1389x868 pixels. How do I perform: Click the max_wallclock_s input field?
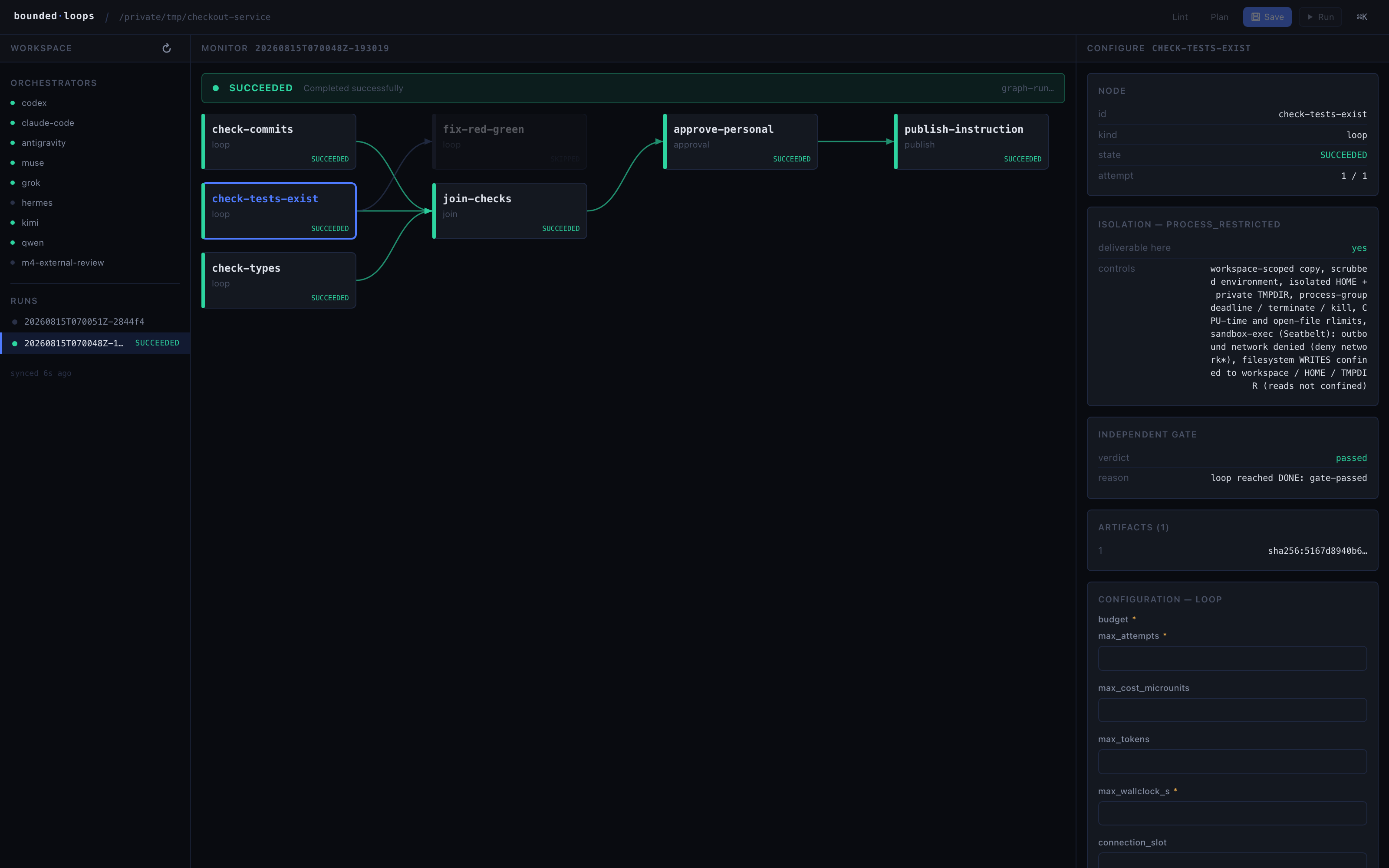1232,813
